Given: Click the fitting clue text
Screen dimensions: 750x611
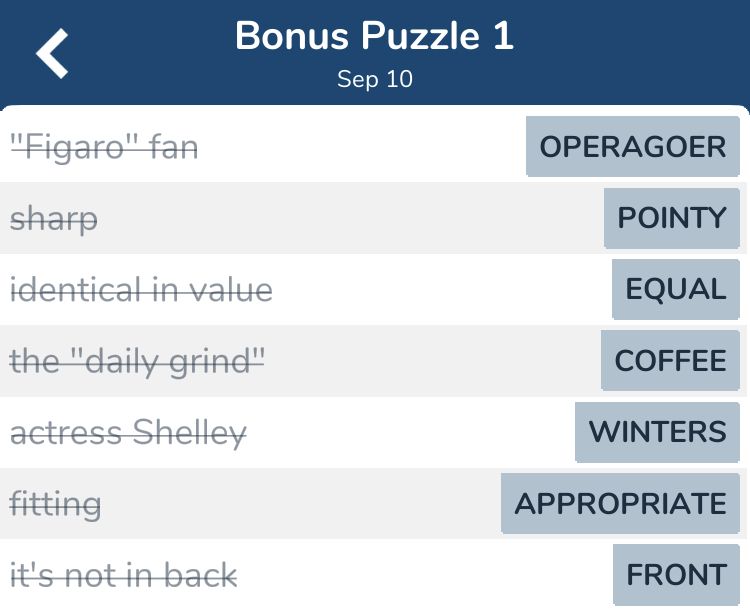Looking at the screenshot, I should coord(55,505).
